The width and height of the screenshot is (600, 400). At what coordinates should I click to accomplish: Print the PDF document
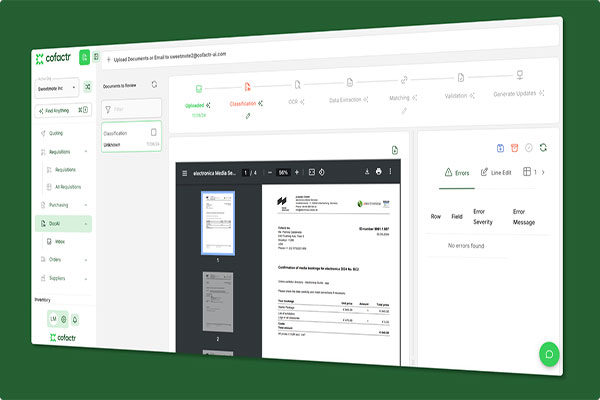(378, 171)
